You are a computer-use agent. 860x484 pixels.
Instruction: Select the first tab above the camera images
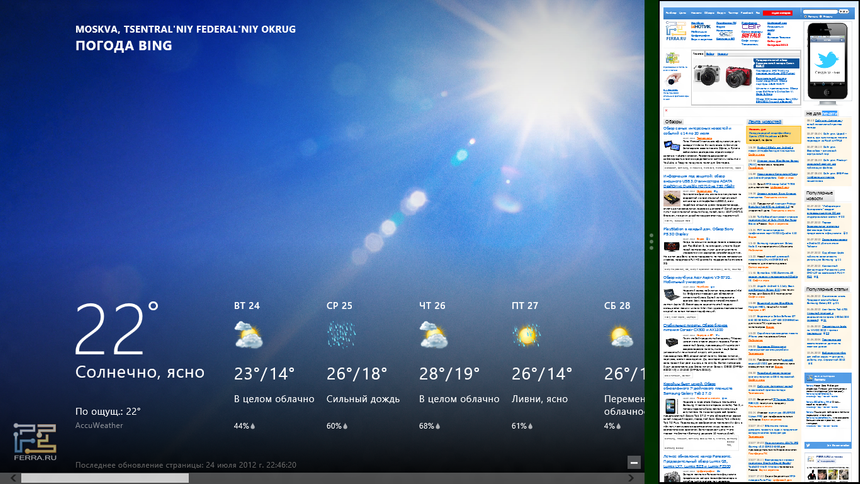tap(698, 54)
